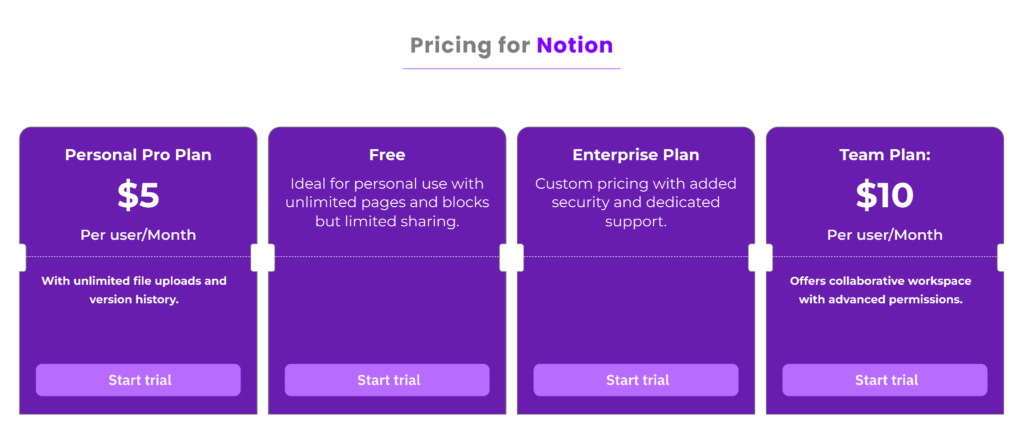This screenshot has width=1024, height=447.
Task: Start trial for the Free plan
Action: [x=387, y=380]
